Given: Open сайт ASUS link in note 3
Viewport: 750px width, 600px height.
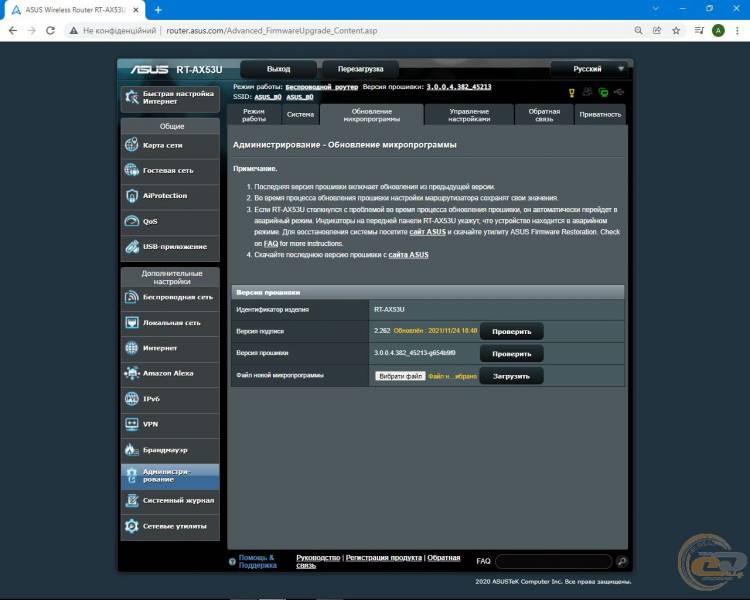Looking at the screenshot, I should coord(428,232).
